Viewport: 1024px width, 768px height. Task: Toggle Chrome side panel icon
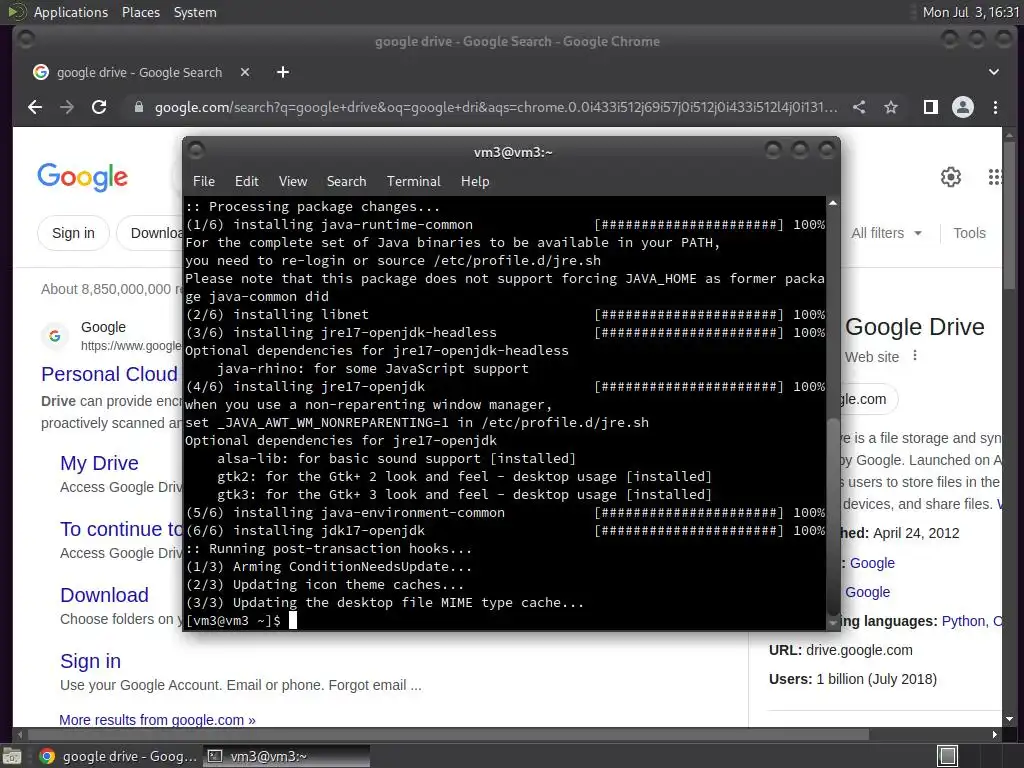(931, 107)
